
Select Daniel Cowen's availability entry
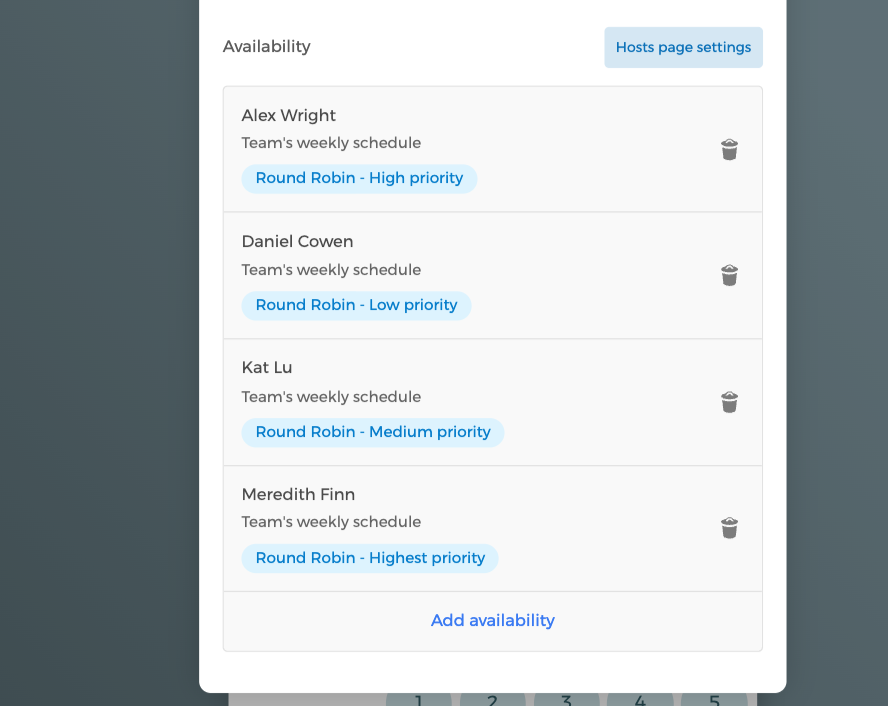(331, 269)
